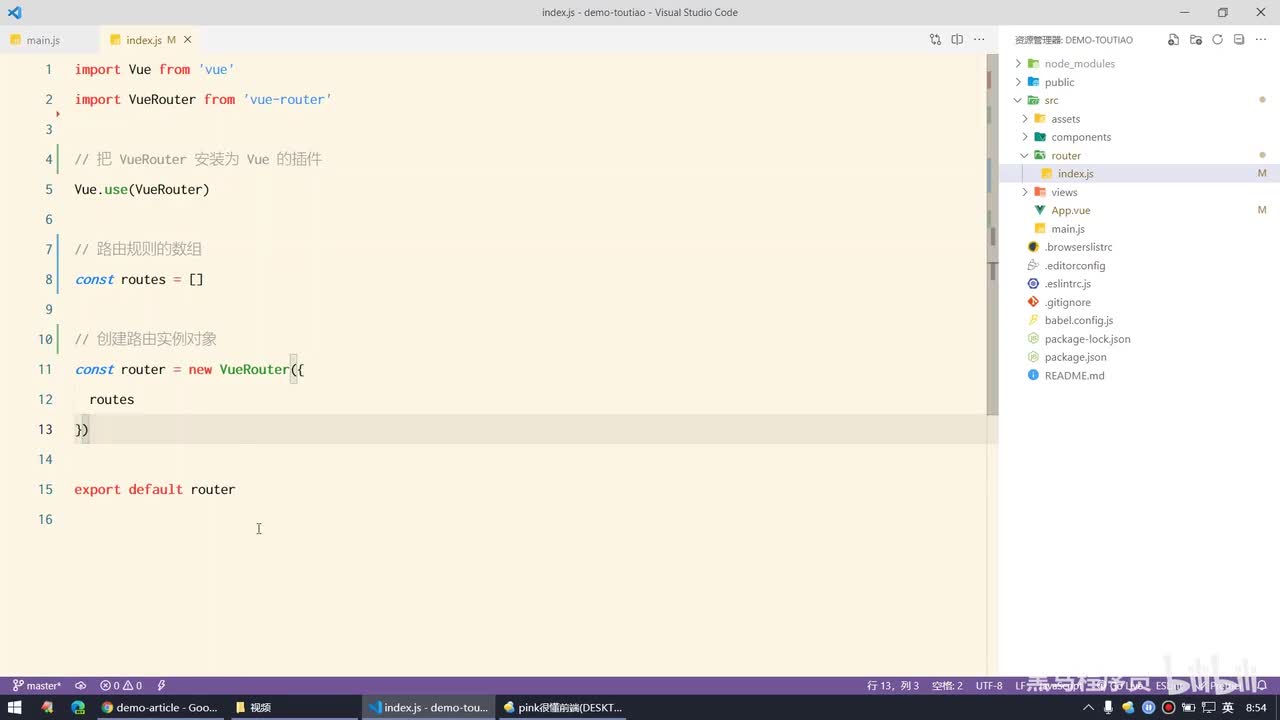Open changes (source control compare) icon
The height and width of the screenshot is (720, 1280).
click(935, 40)
